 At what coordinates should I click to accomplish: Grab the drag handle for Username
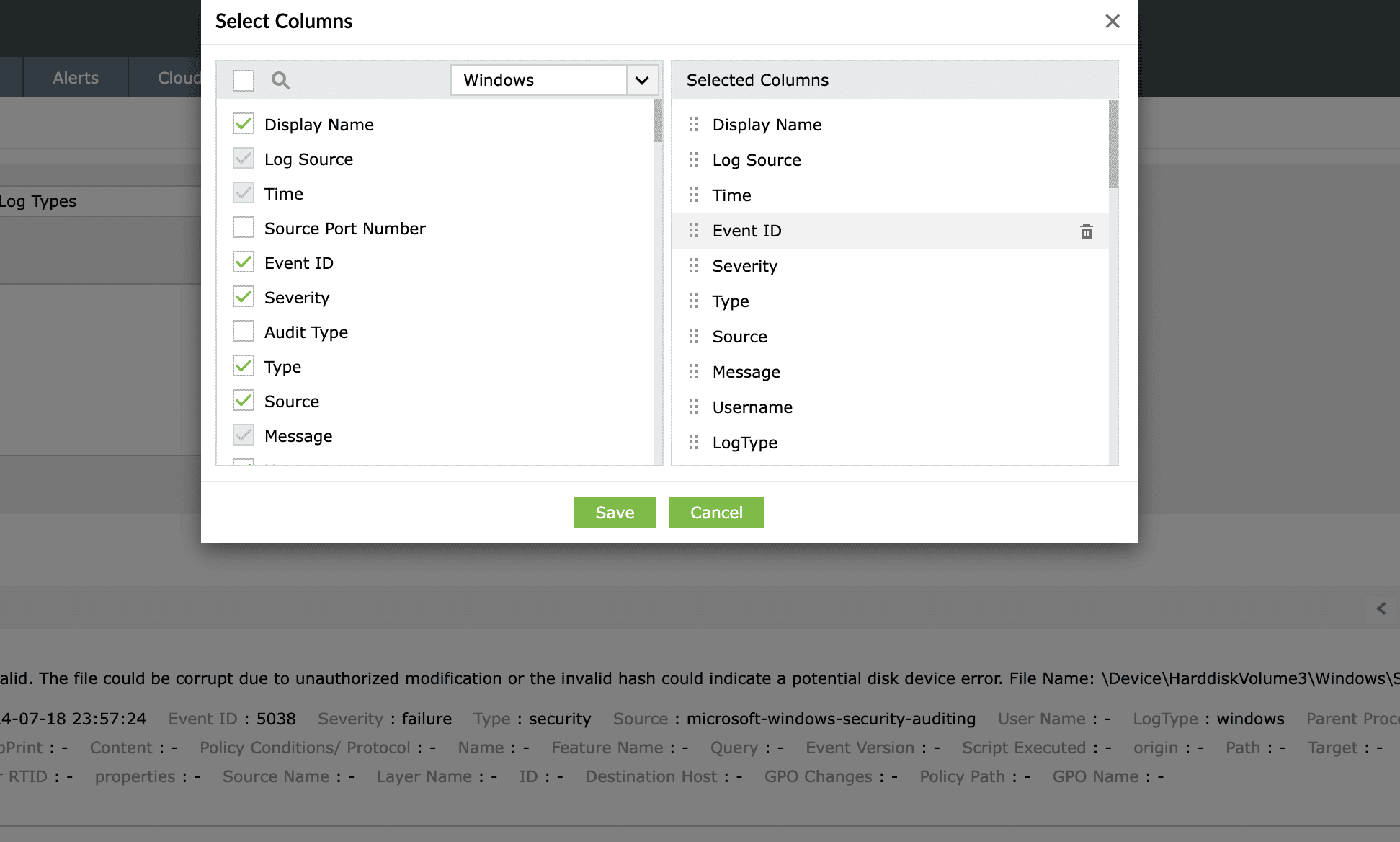tap(694, 407)
